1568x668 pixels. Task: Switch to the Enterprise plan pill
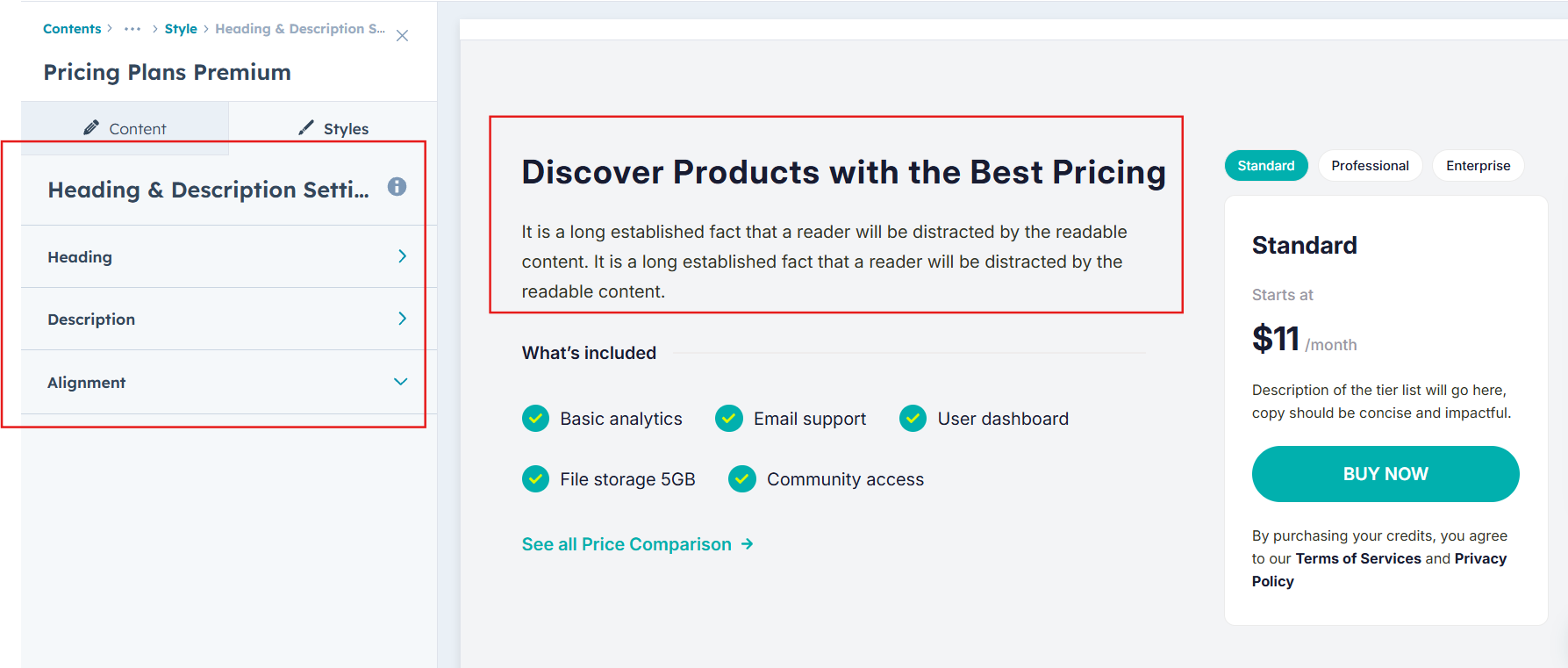1478,166
